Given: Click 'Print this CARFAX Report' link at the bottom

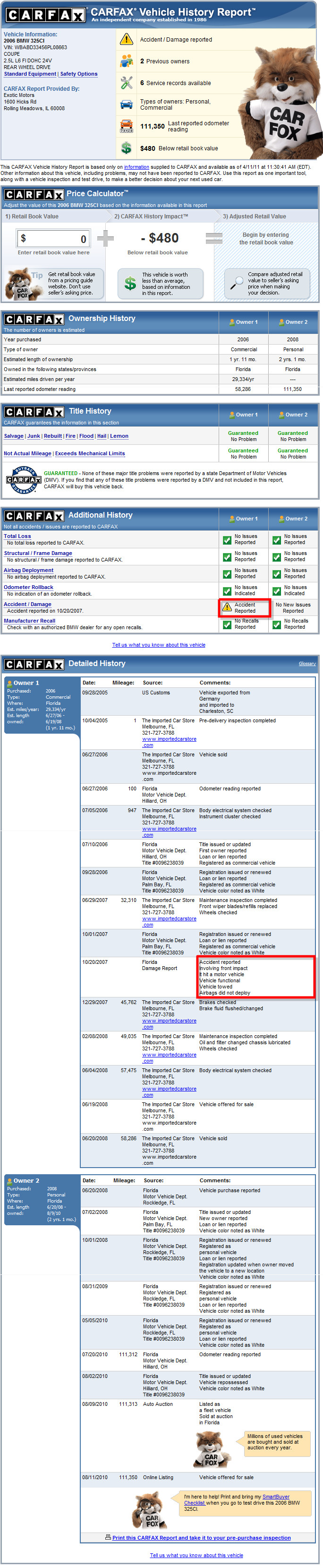Looking at the screenshot, I should (201, 1538).
